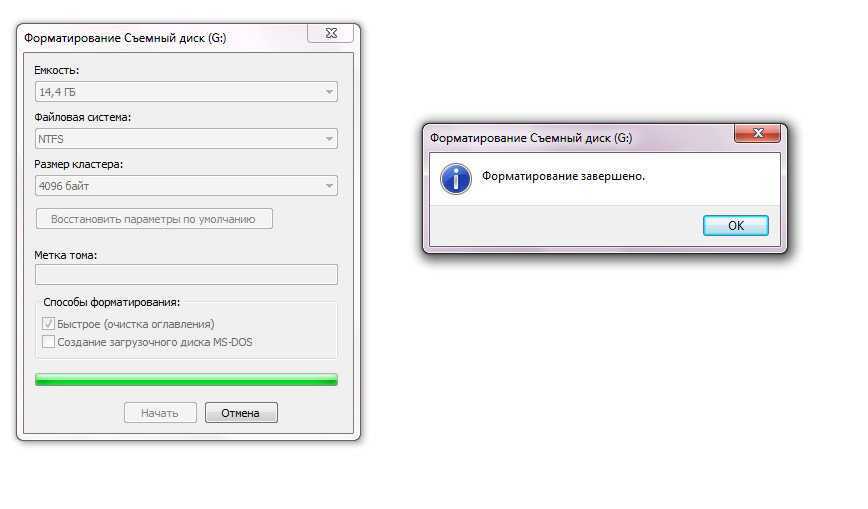Expand the Размер кластера 4096 байт dropdown

coord(186,186)
